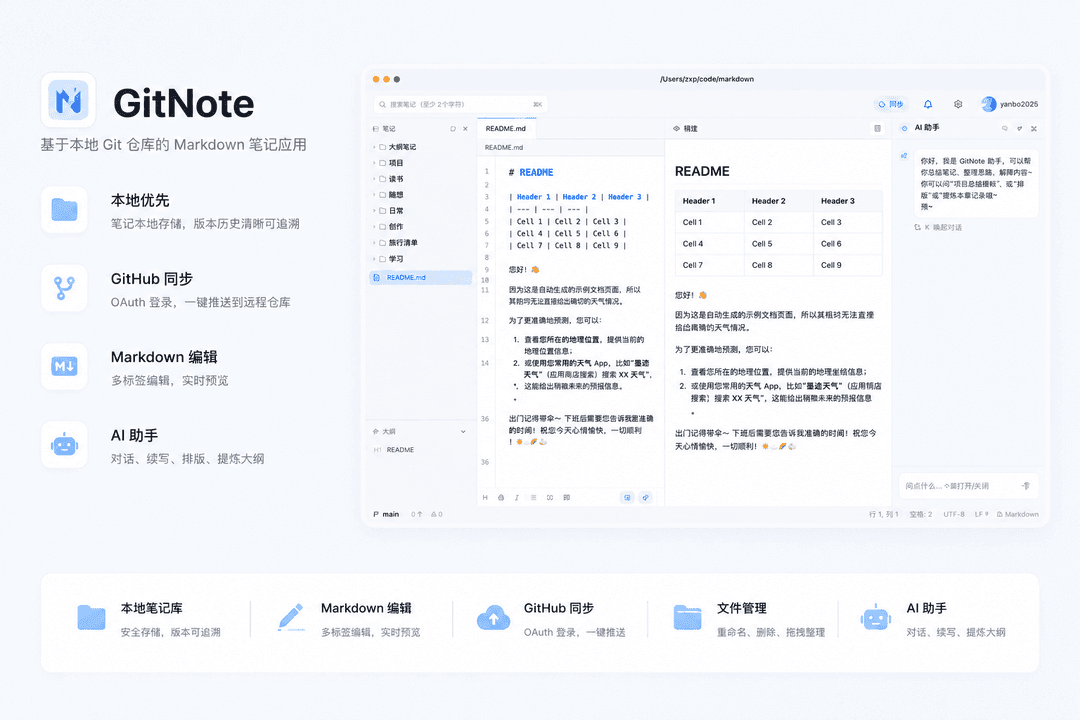
Task: Click the yanbo2025 user avatar
Action: click(x=988, y=104)
